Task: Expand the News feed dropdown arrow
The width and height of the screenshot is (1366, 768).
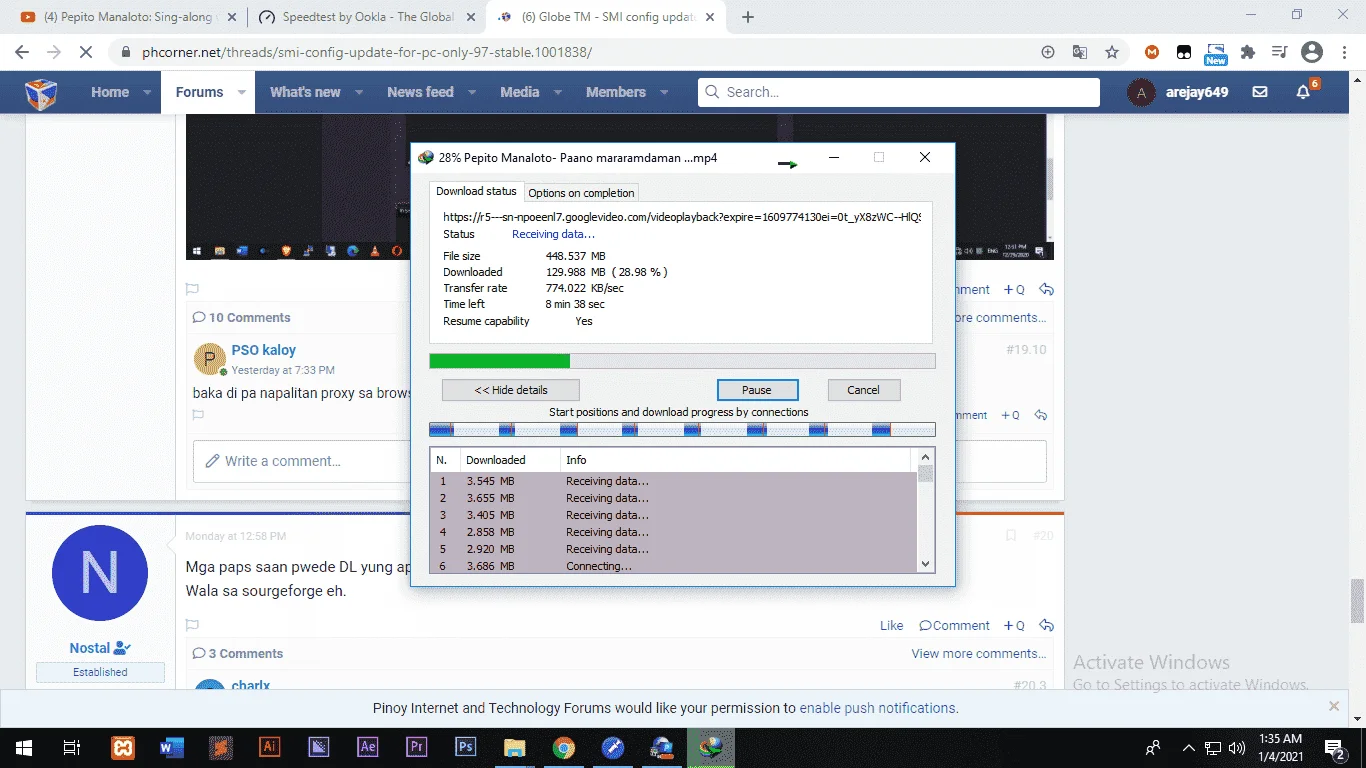Action: click(472, 92)
